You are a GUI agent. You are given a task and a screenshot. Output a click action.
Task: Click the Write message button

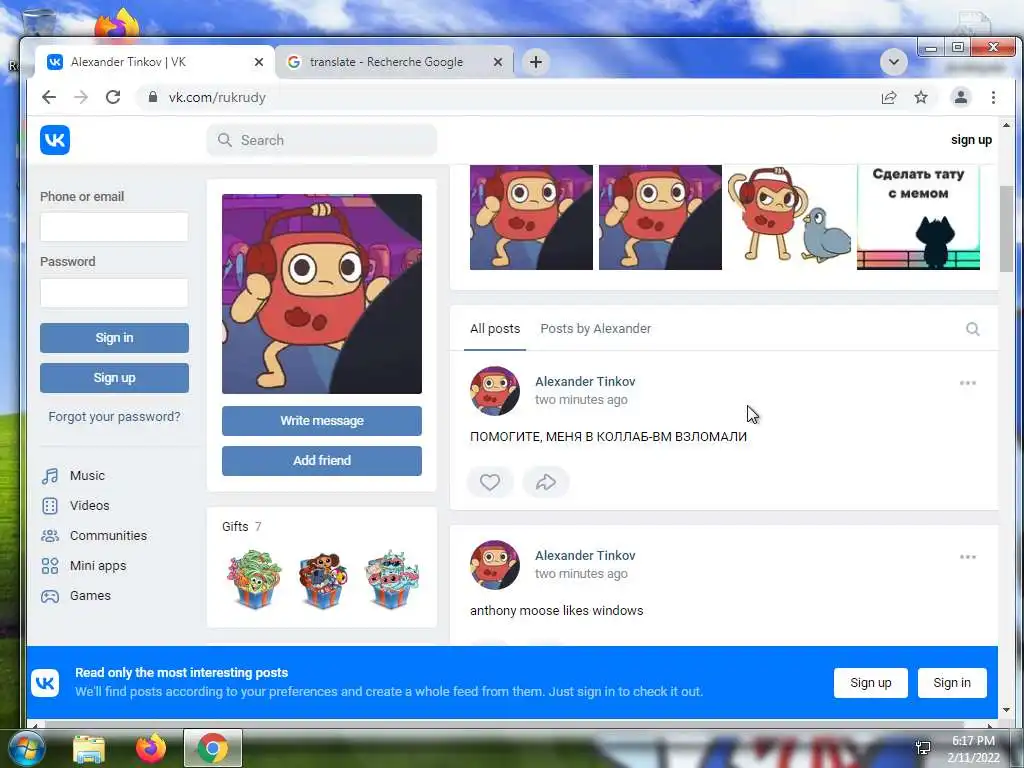pos(322,421)
